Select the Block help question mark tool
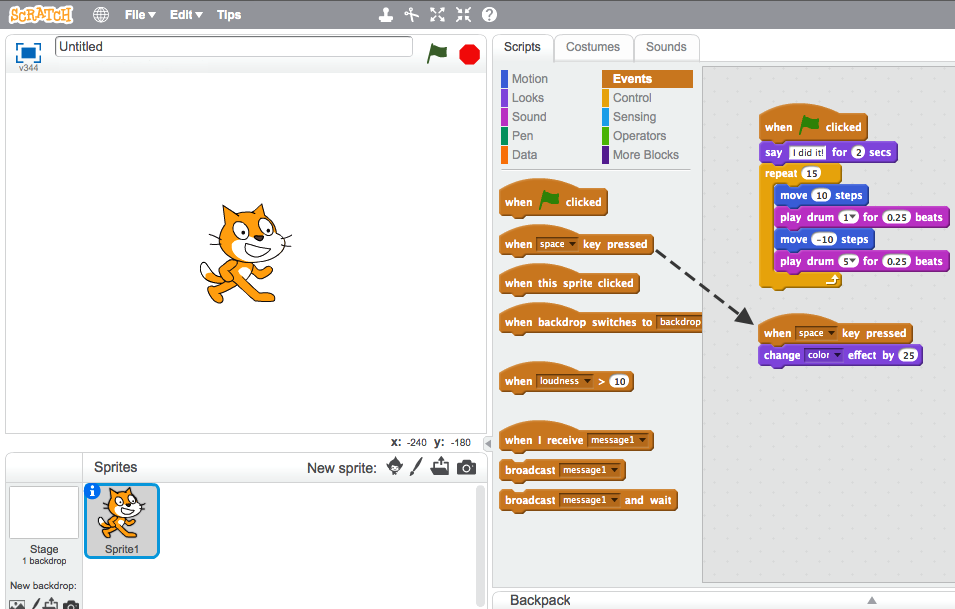 click(x=489, y=15)
